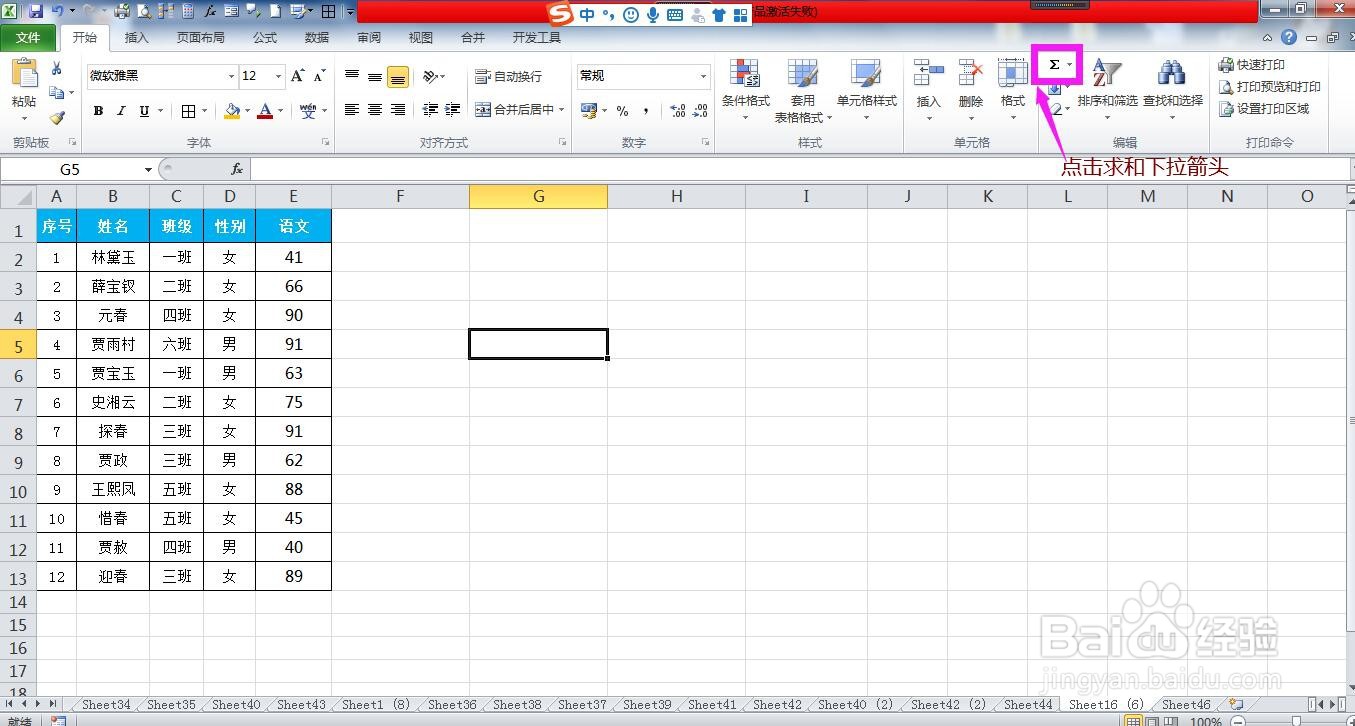Open the font color dropdown arrow

[281, 111]
